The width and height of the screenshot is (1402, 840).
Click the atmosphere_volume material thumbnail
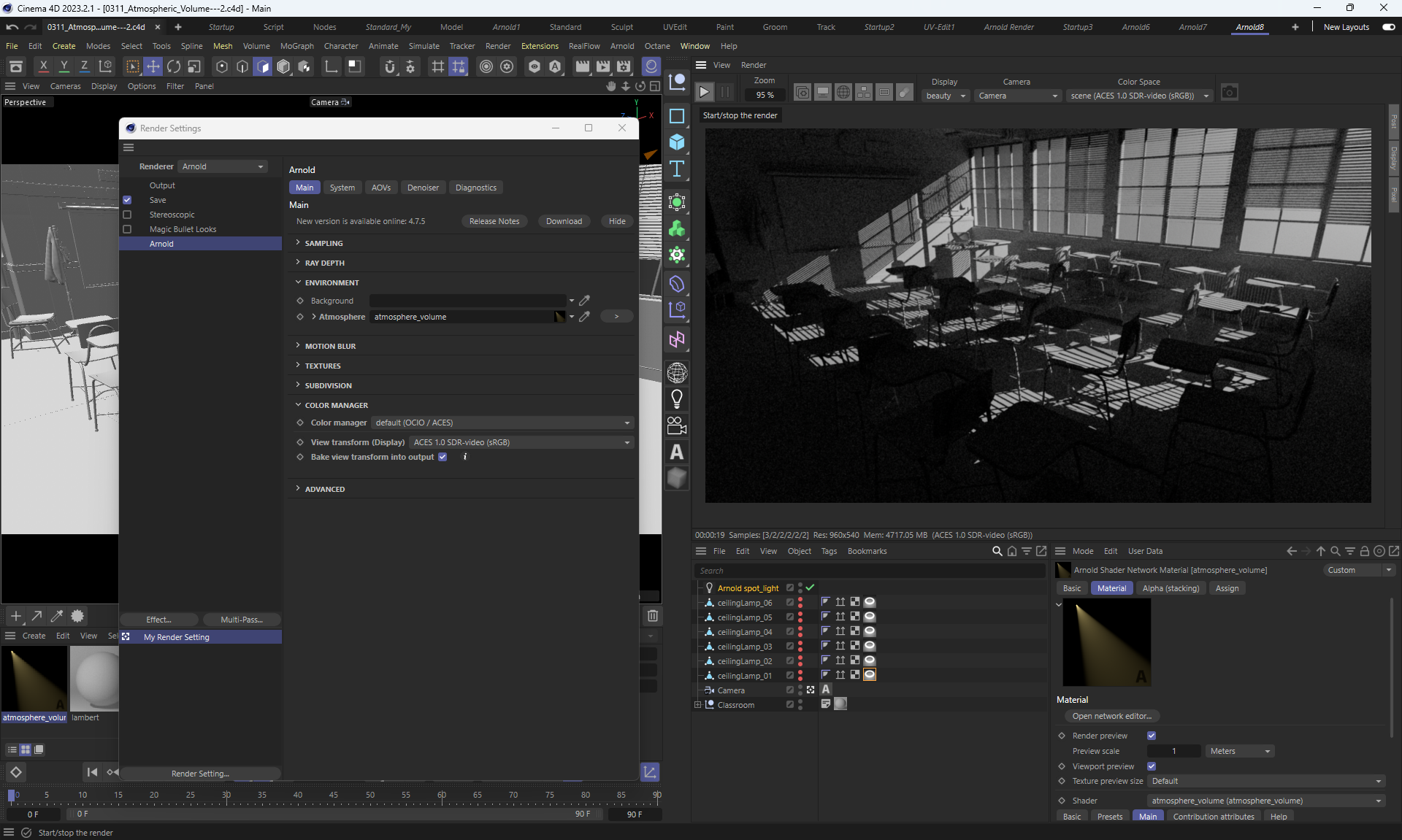(x=34, y=679)
